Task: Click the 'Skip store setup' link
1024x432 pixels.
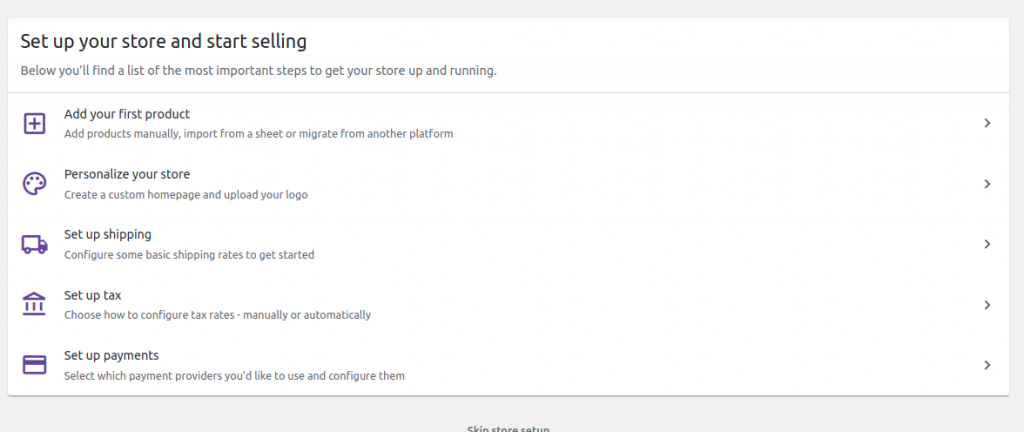Action: pyautogui.click(x=508, y=428)
